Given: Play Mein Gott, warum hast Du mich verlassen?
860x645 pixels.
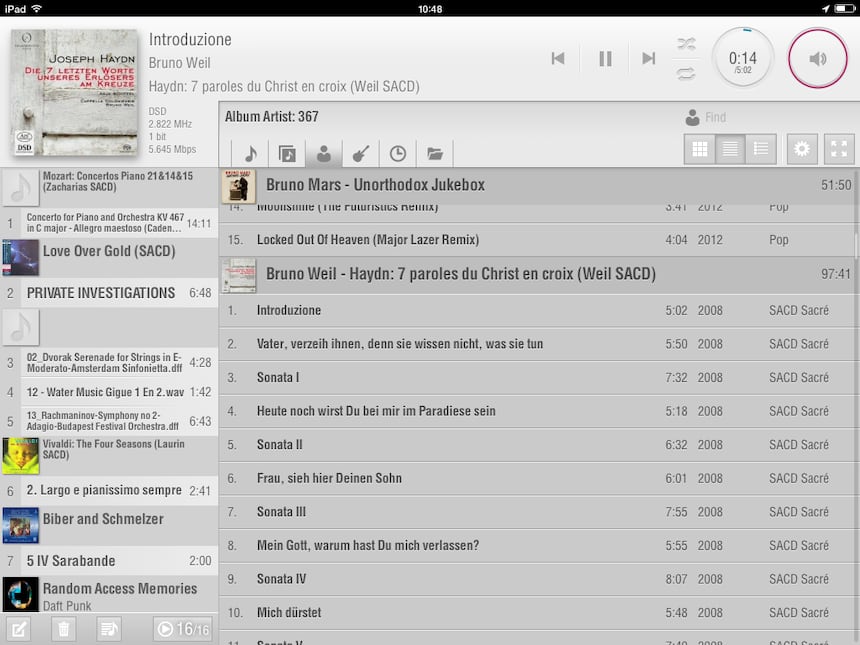Looking at the screenshot, I should tap(538, 545).
